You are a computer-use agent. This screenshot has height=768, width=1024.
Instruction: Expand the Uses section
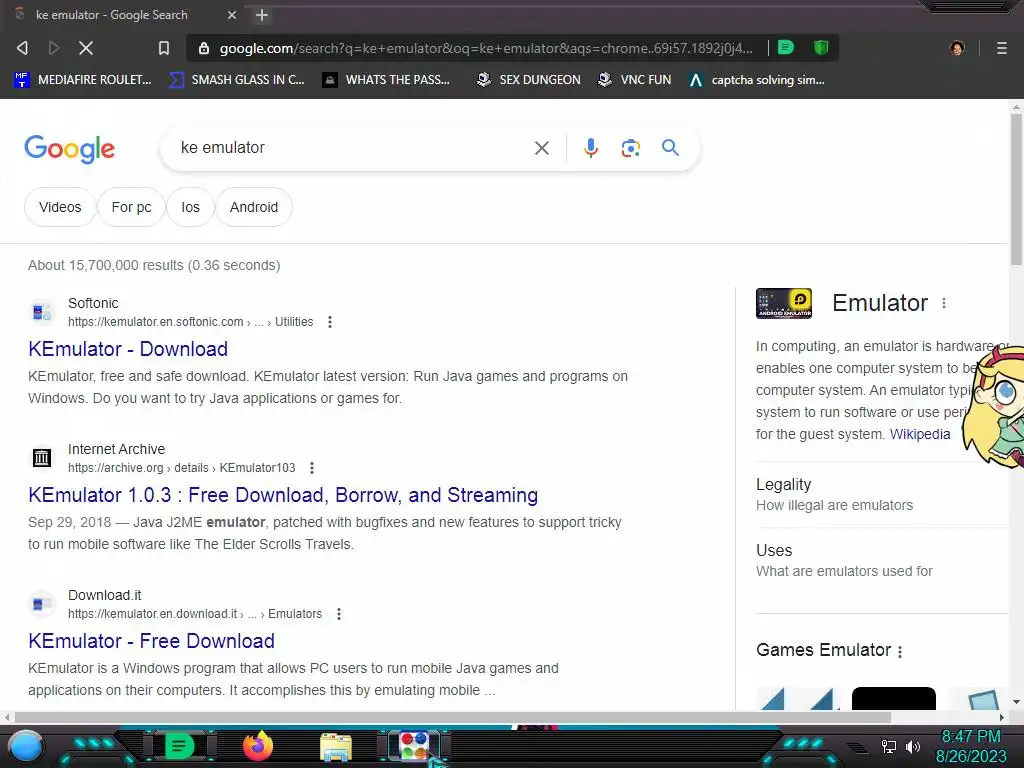(x=882, y=560)
